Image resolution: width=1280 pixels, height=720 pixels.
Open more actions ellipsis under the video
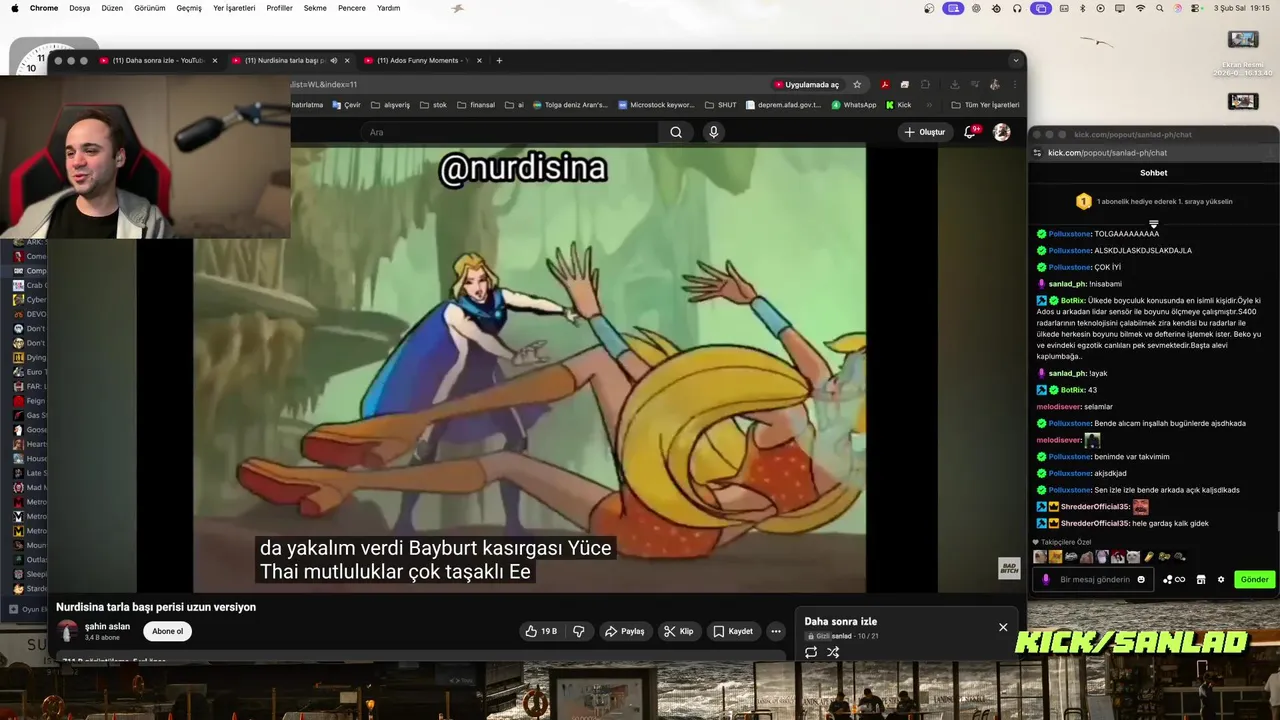coord(775,631)
